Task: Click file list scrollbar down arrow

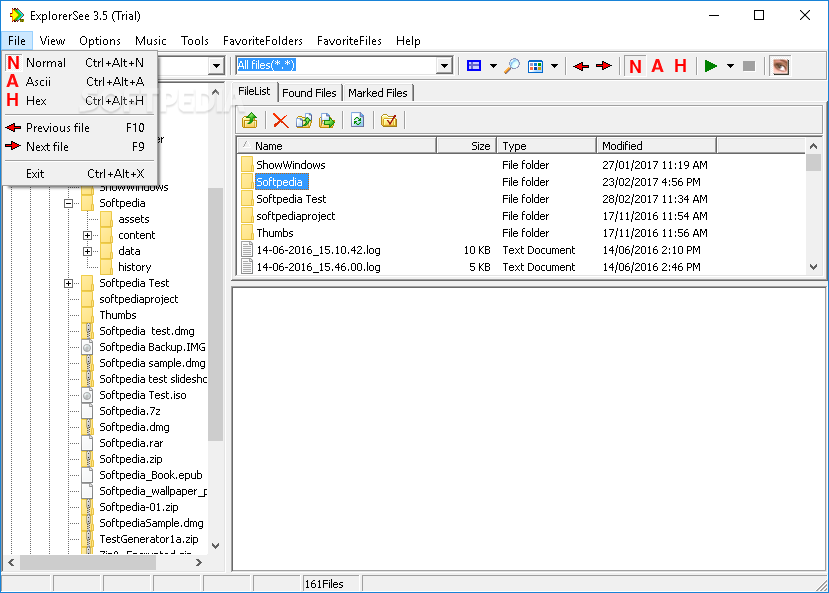Action: pos(814,267)
